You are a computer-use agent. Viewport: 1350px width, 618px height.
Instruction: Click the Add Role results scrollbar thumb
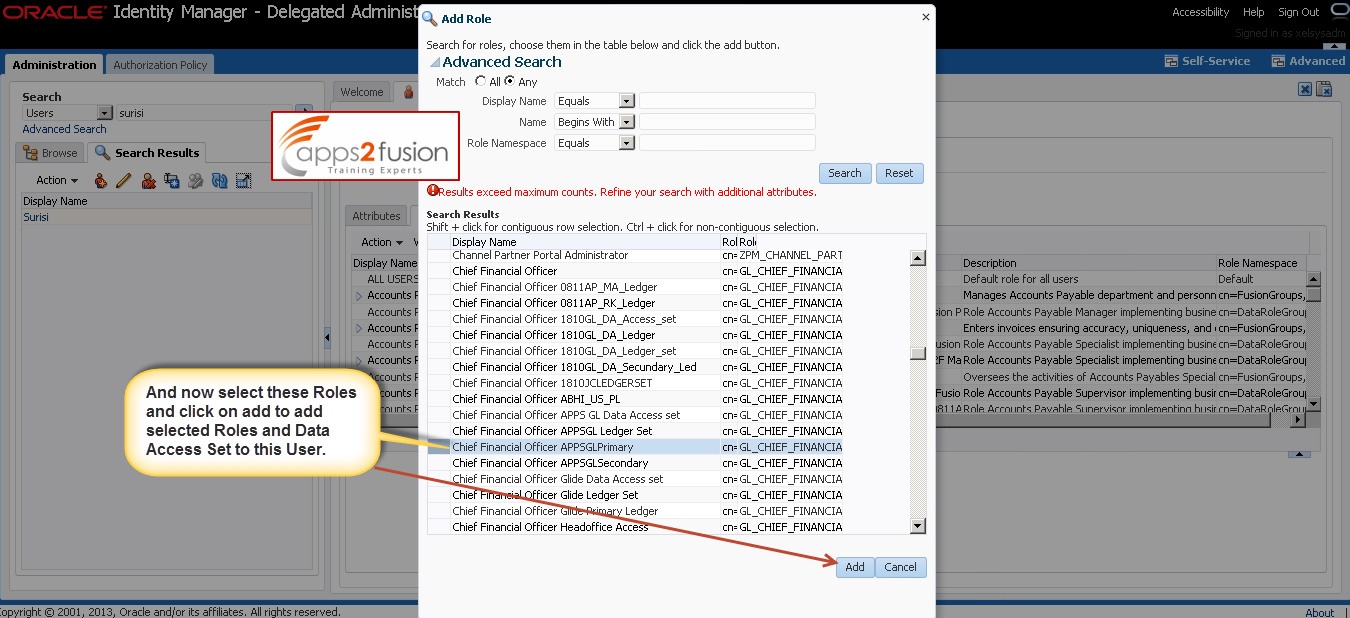(918, 353)
